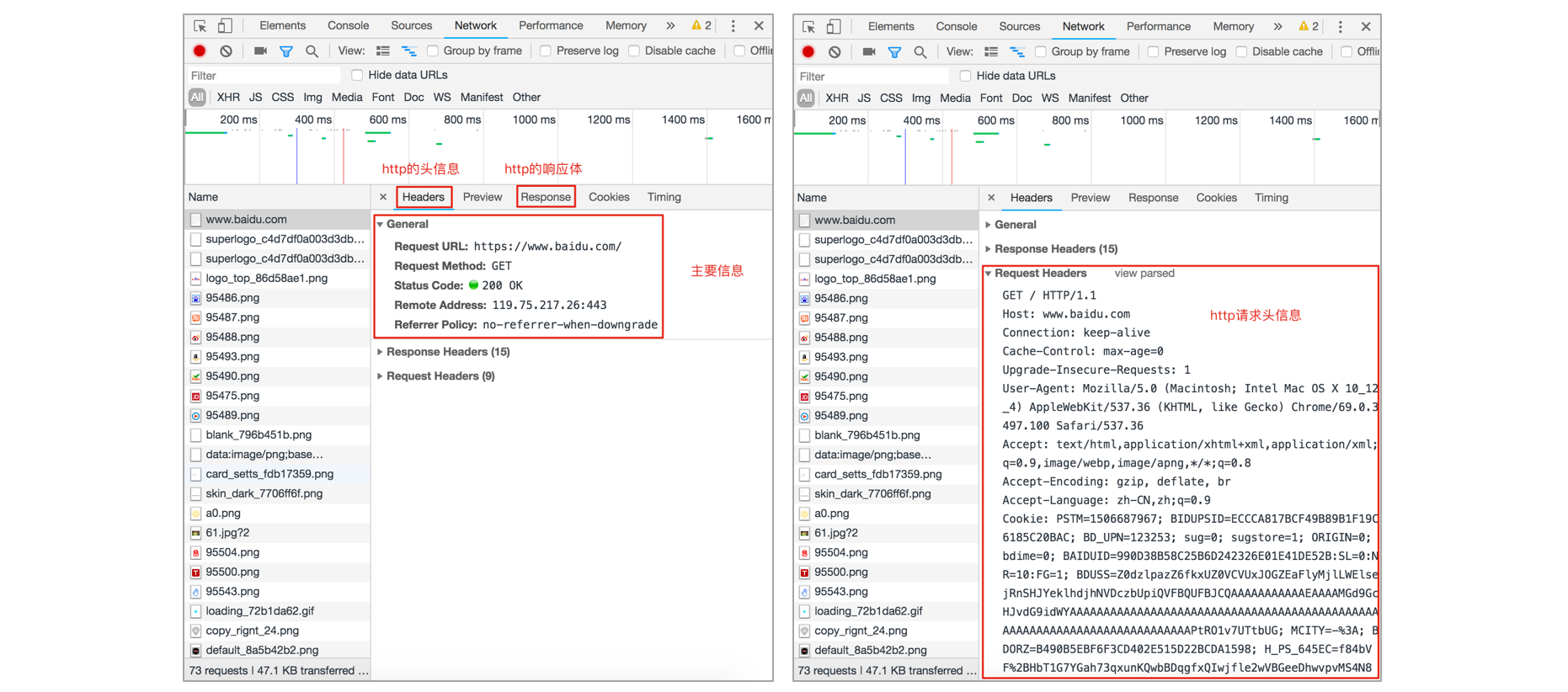Open three-dot menu in right DevTools
The height and width of the screenshot is (692, 1568).
tap(1341, 27)
